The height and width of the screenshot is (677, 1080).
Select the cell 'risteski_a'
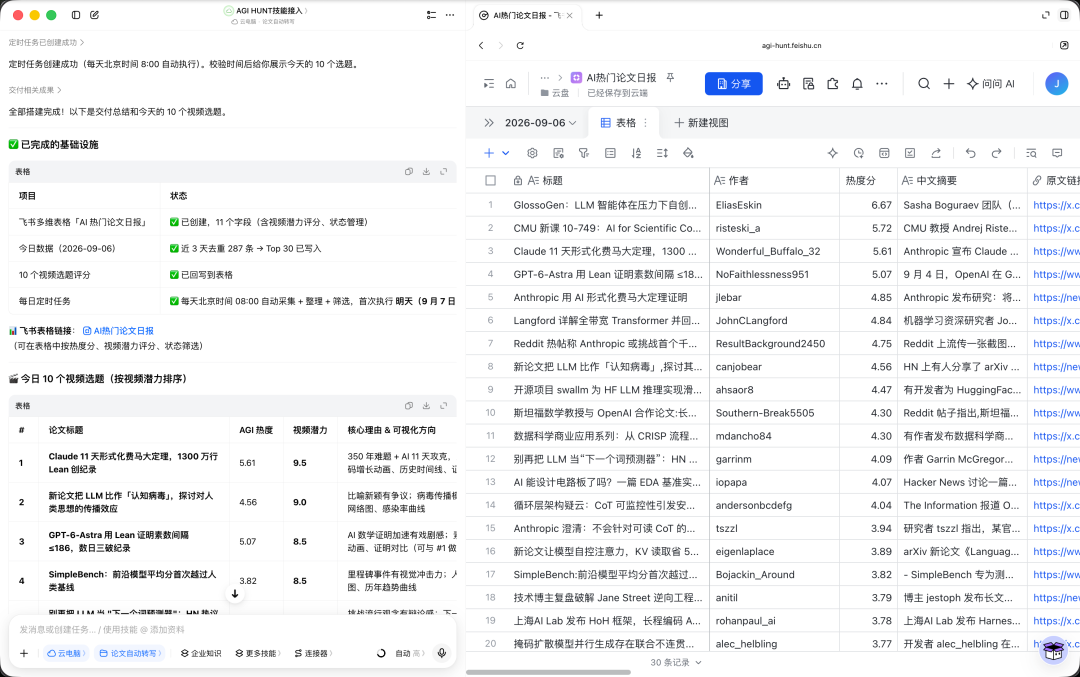click(x=774, y=228)
